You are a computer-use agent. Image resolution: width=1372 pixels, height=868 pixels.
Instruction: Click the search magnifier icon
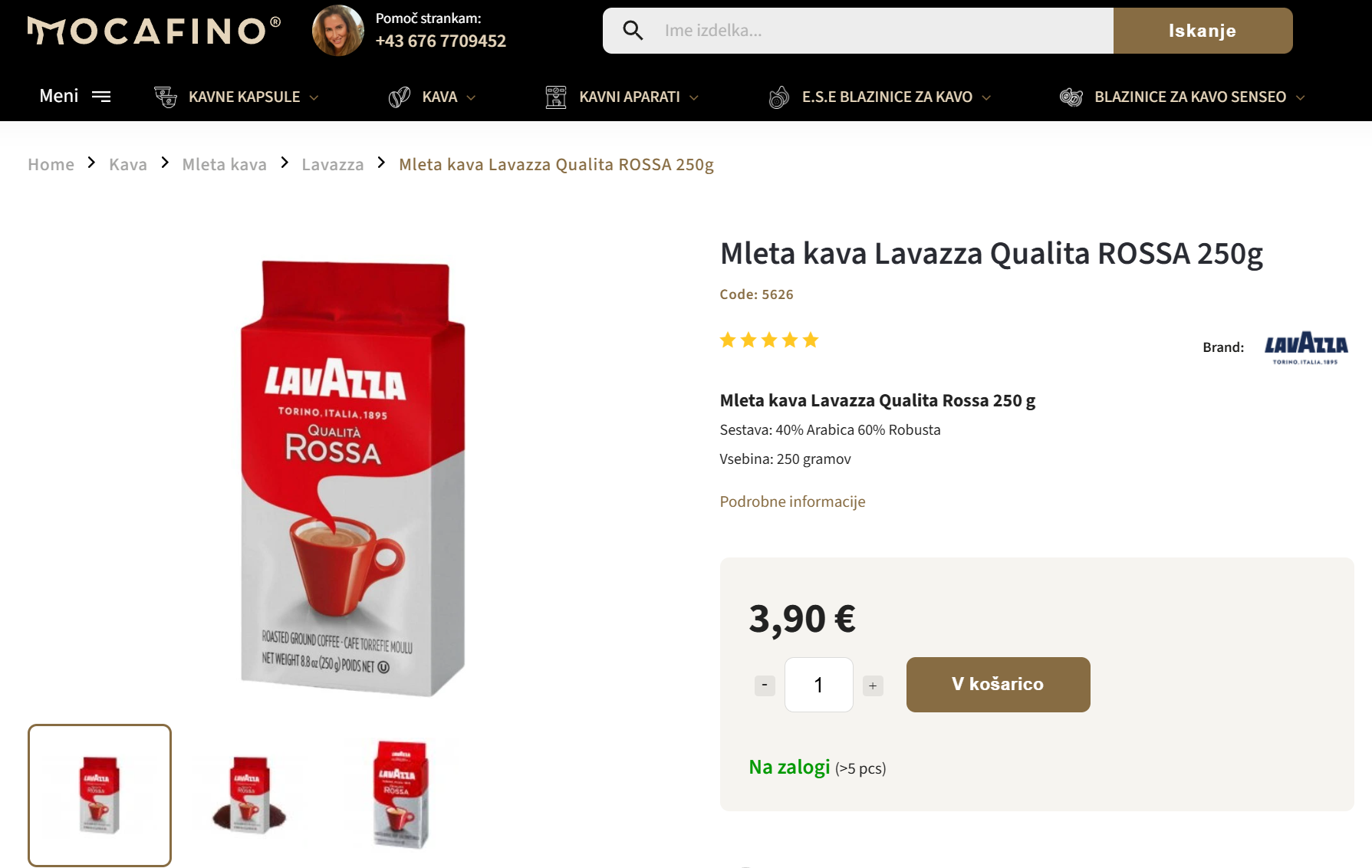(x=633, y=31)
